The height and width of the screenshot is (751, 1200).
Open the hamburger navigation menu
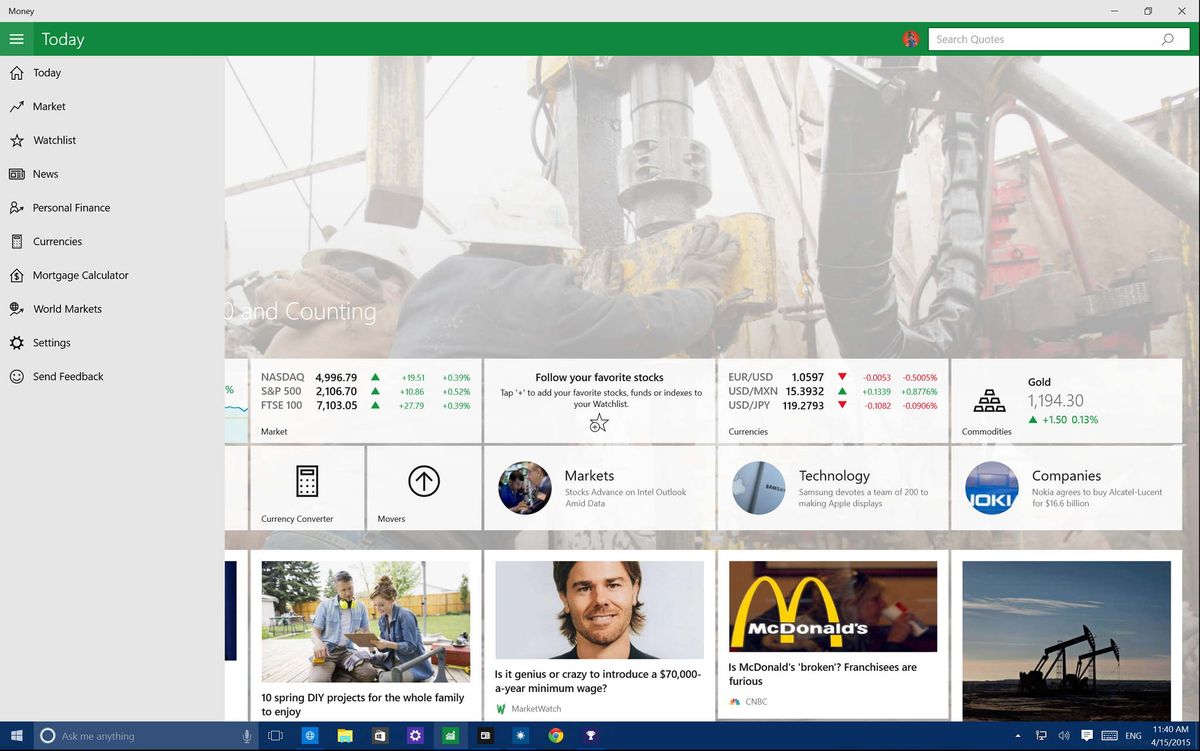(x=16, y=38)
